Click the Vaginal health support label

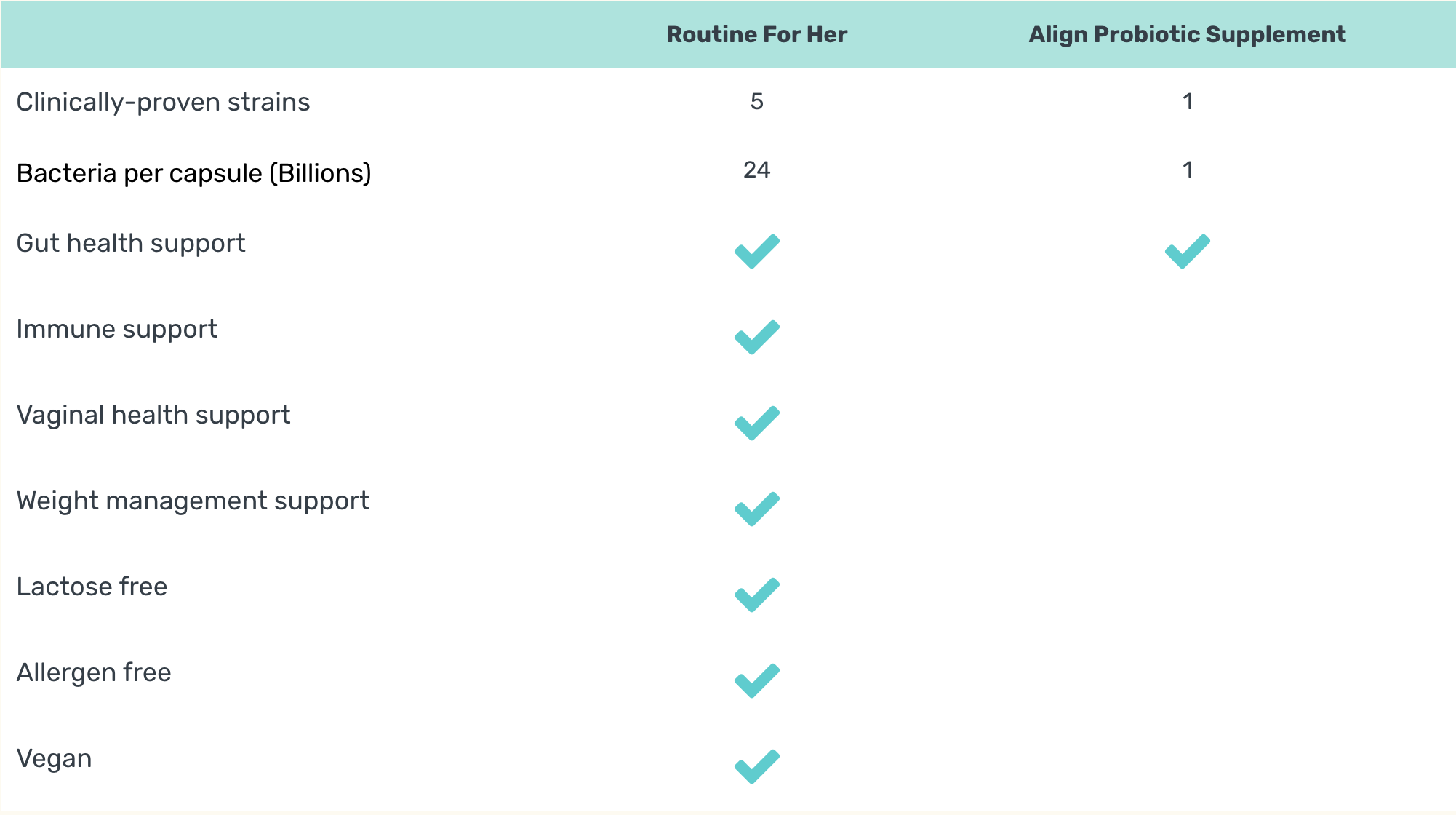153,415
